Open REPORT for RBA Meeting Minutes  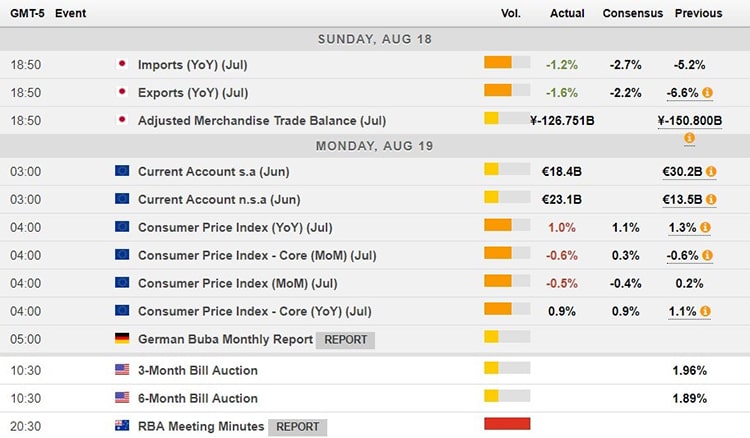[x=297, y=426]
